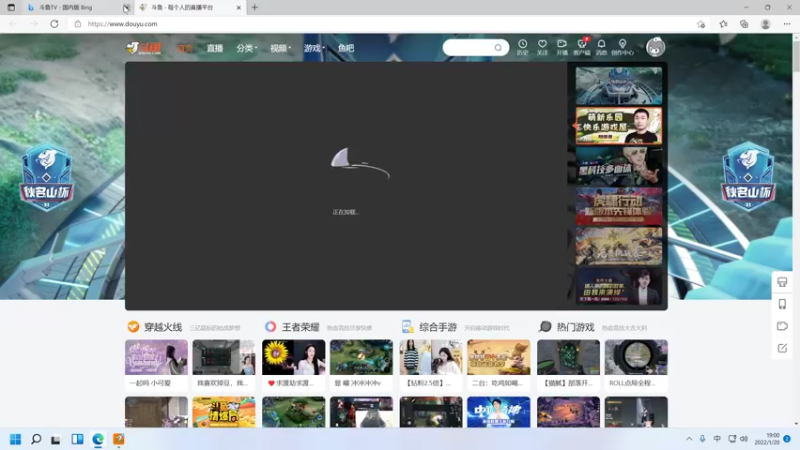
Task: Open the 关注 heart follow icon
Action: pyautogui.click(x=542, y=47)
